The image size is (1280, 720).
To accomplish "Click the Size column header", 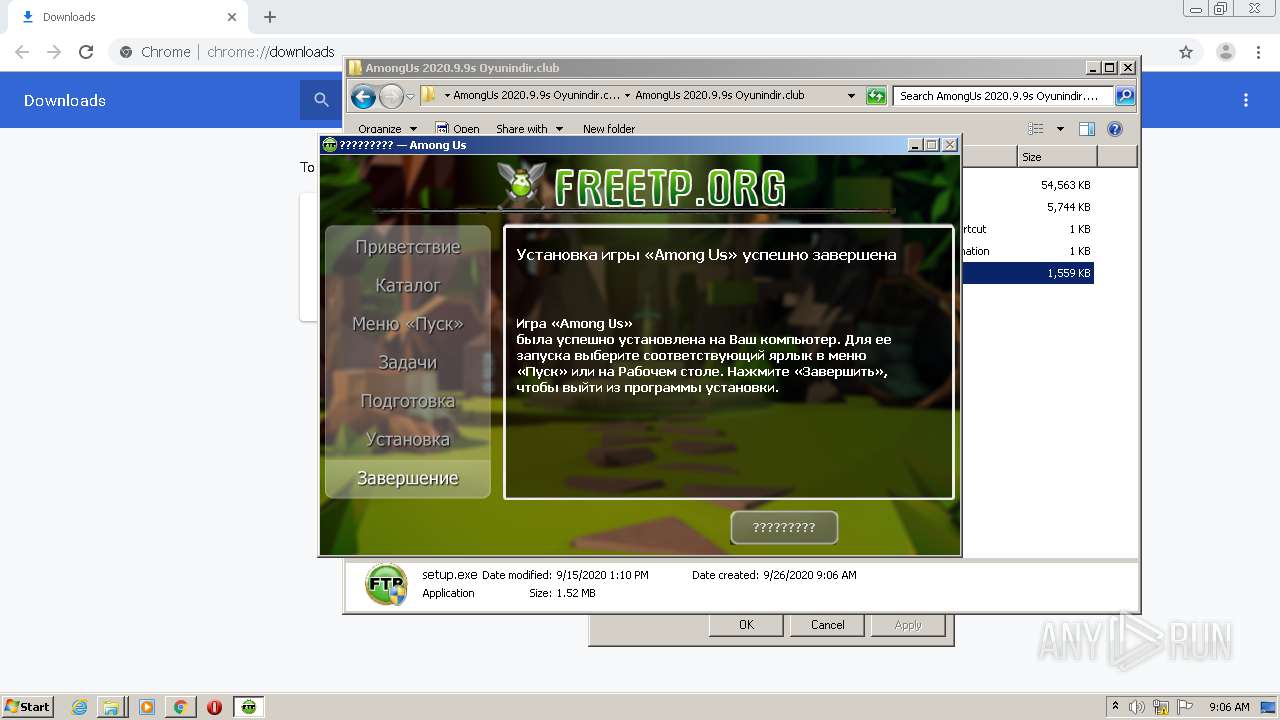I will (1056, 157).
